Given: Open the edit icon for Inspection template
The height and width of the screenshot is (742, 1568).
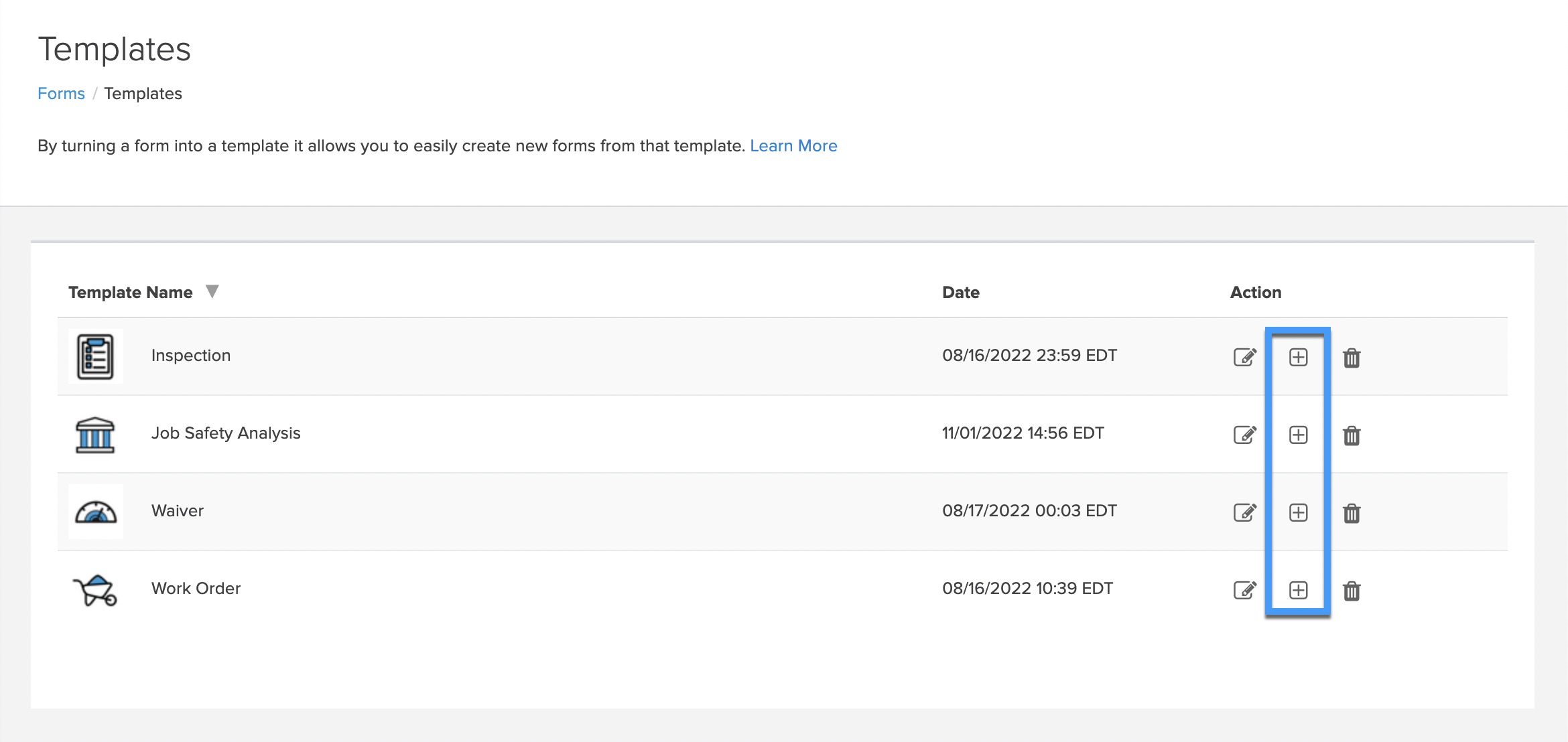Looking at the screenshot, I should tap(1244, 357).
